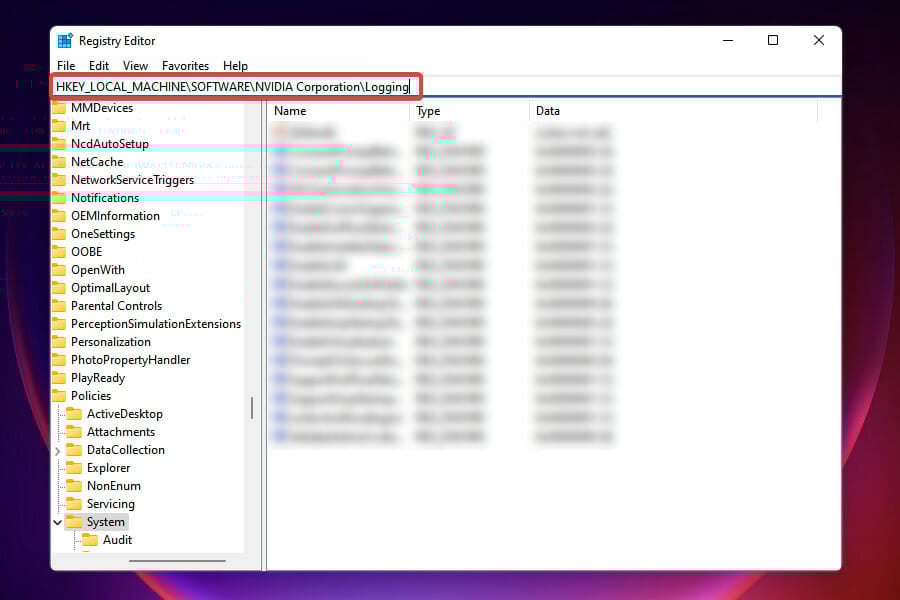
Task: Select the OpenWith folder icon
Action: tap(59, 270)
